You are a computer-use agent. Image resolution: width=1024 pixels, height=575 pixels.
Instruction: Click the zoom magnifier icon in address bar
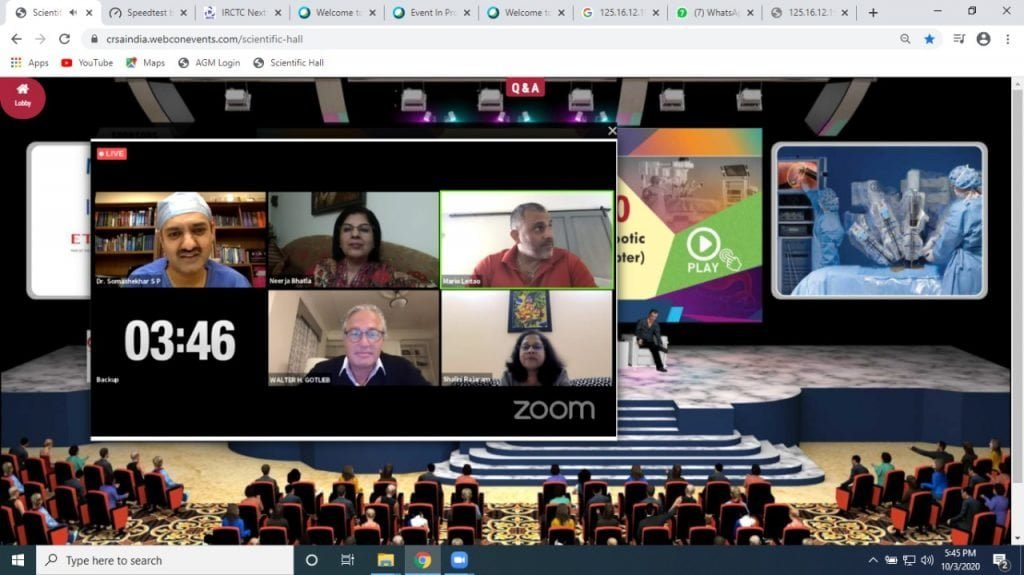[x=905, y=39]
